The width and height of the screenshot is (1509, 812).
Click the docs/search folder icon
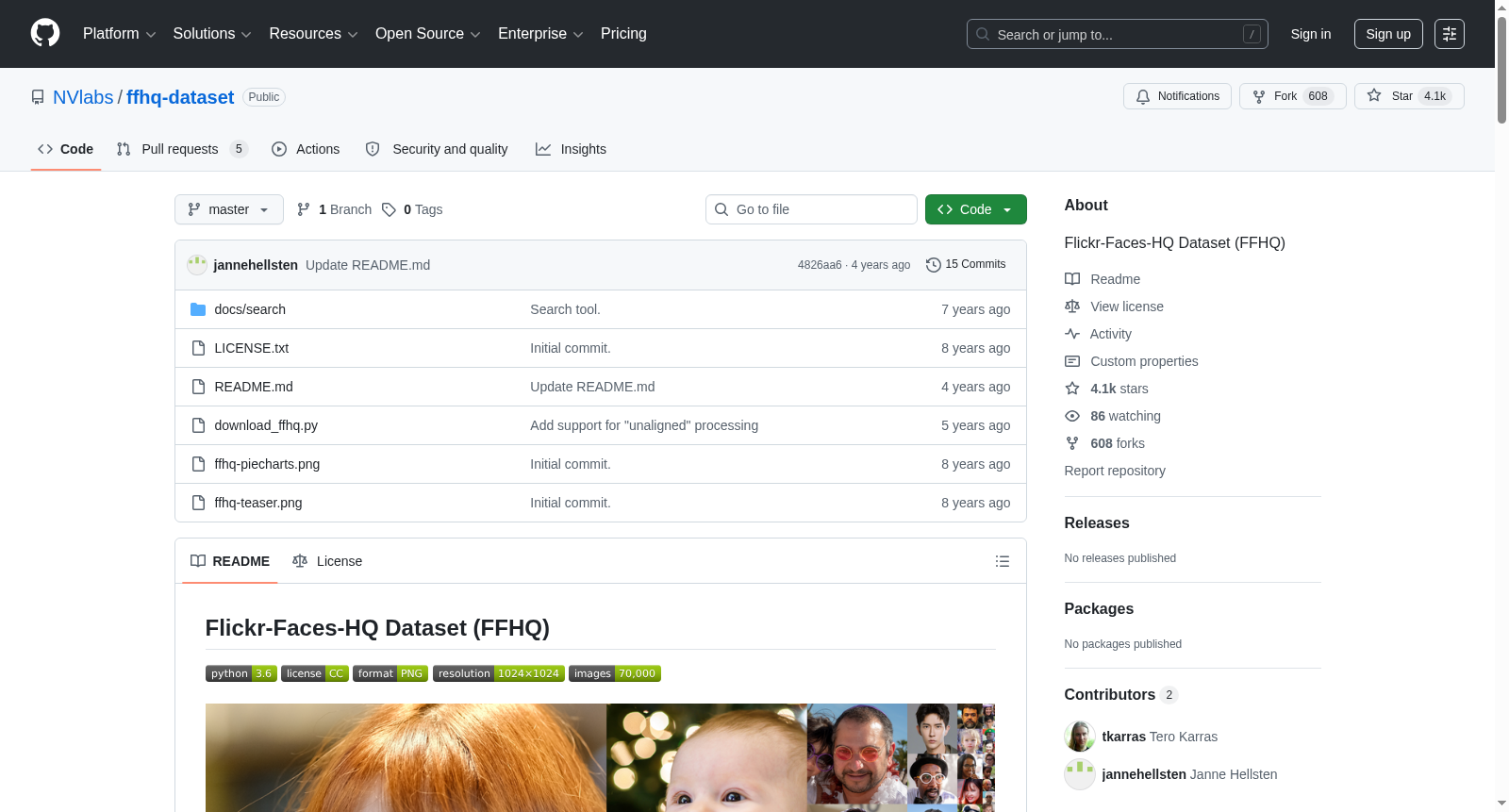(x=198, y=309)
